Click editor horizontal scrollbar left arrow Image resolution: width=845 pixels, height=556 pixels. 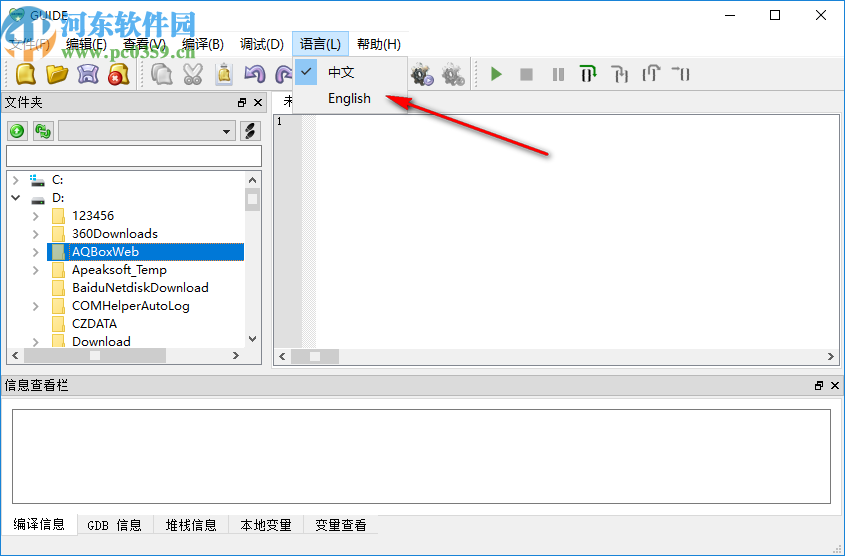click(282, 357)
